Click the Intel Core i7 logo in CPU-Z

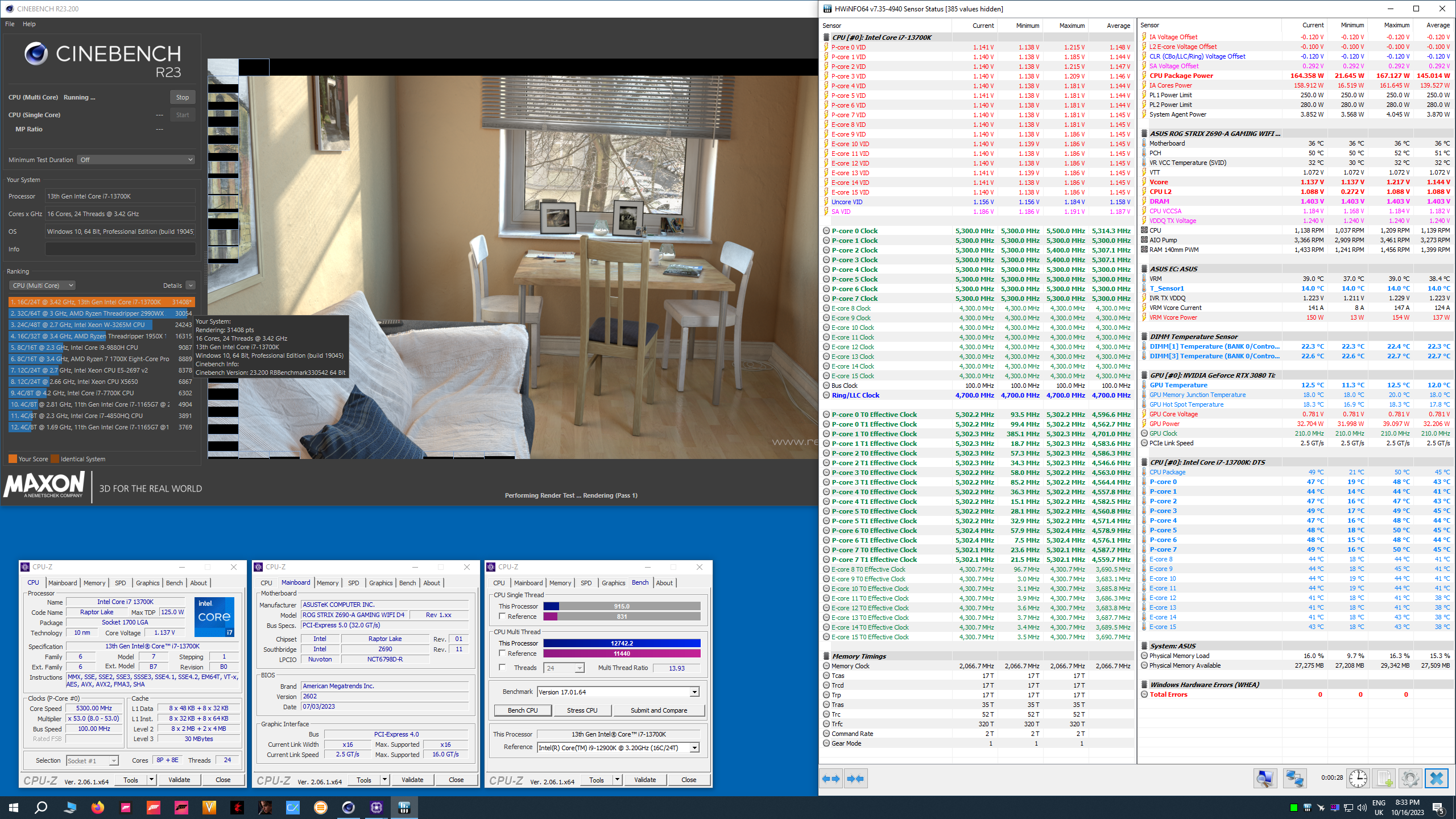(214, 617)
